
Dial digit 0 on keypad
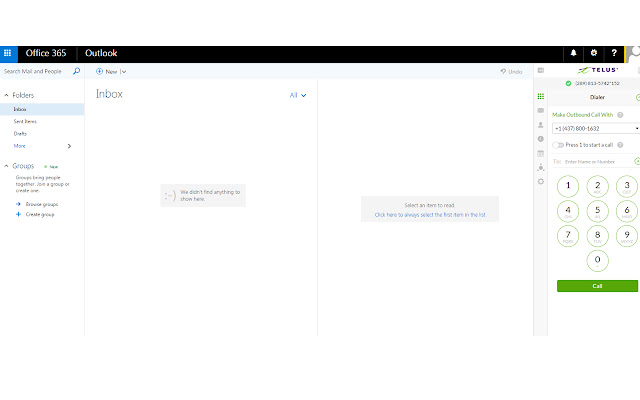click(598, 260)
